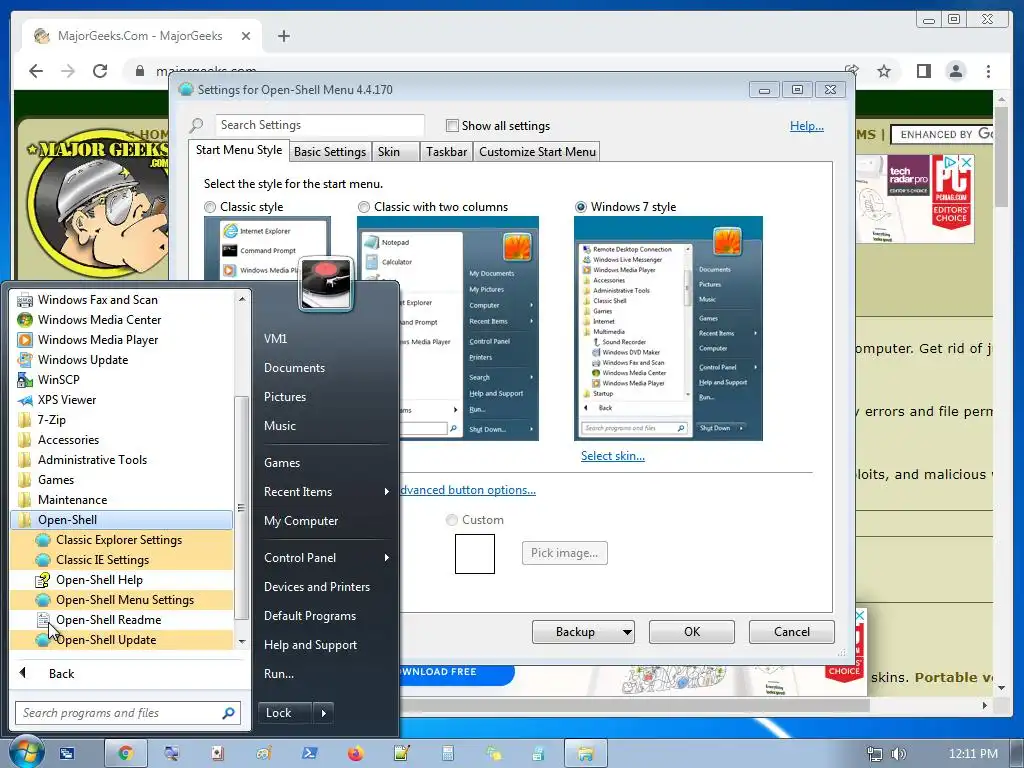Expand the 7-Zip folder
This screenshot has width=1024, height=768.
click(121, 420)
